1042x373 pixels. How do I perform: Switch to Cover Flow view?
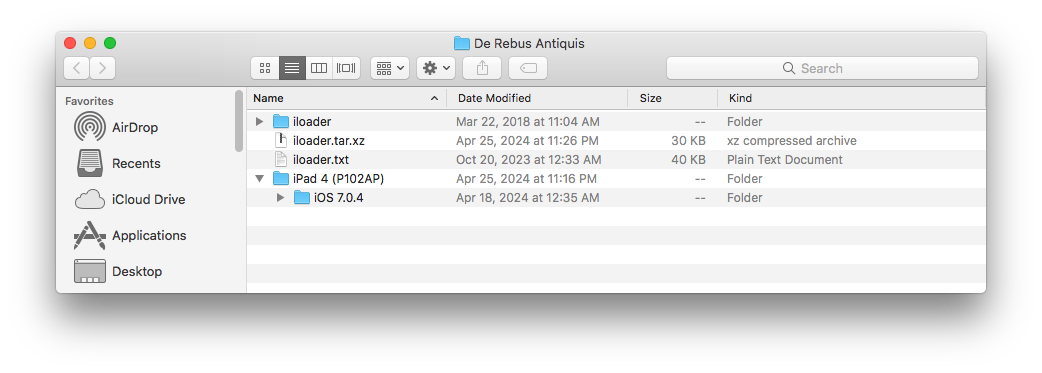coord(346,68)
